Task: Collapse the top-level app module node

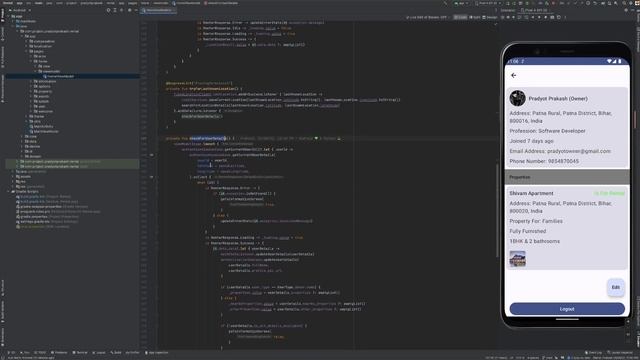Action: [8, 16]
